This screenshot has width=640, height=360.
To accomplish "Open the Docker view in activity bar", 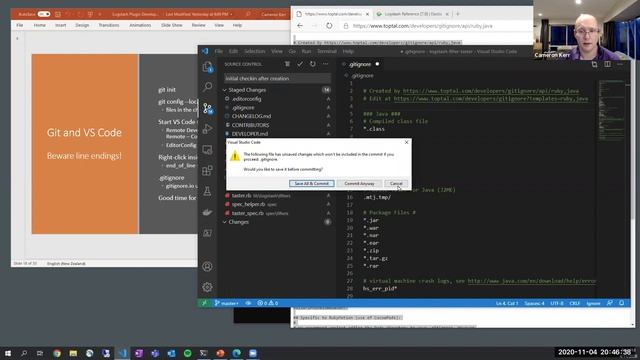I will [x=207, y=212].
